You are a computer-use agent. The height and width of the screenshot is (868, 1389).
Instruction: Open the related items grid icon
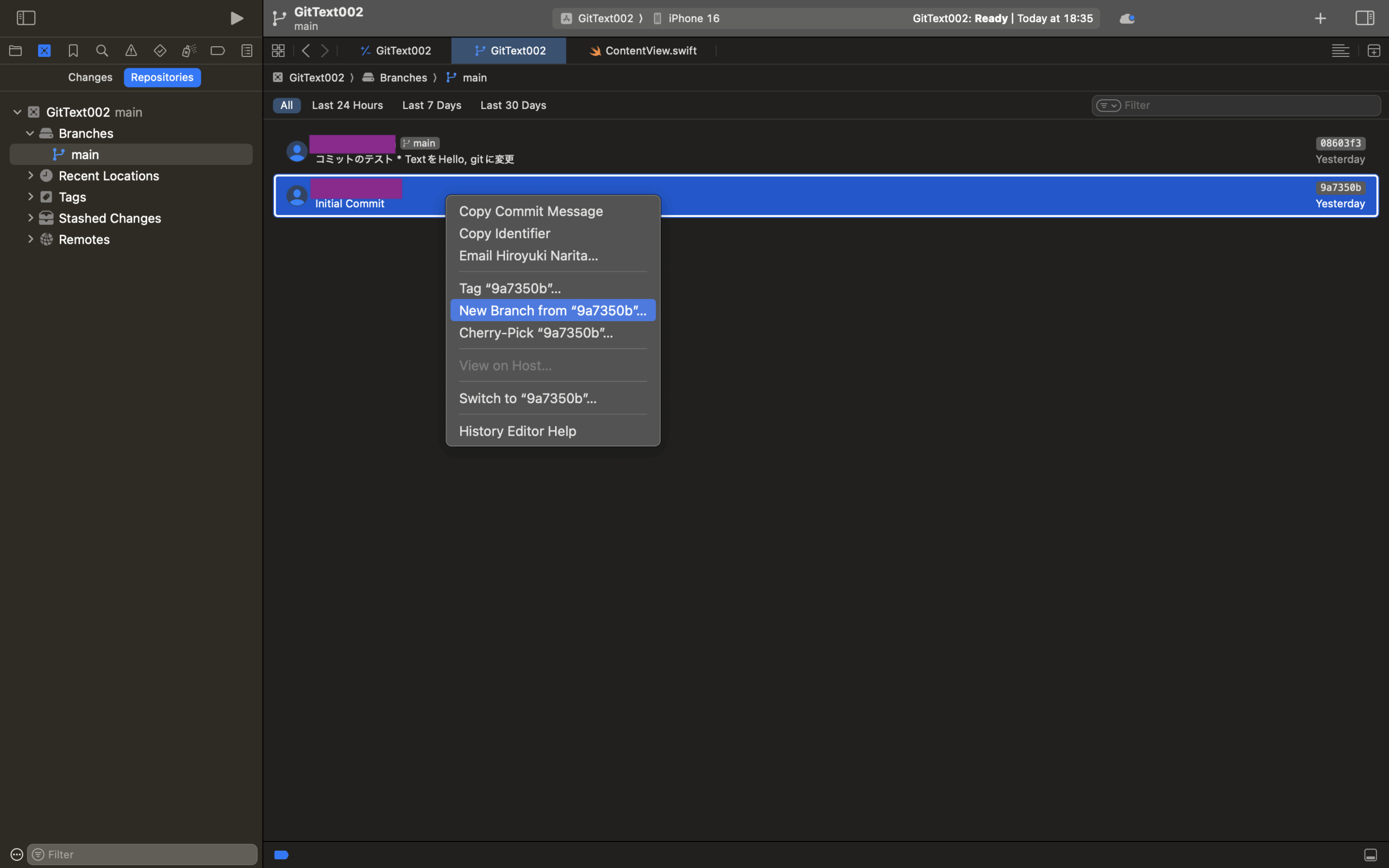278,50
